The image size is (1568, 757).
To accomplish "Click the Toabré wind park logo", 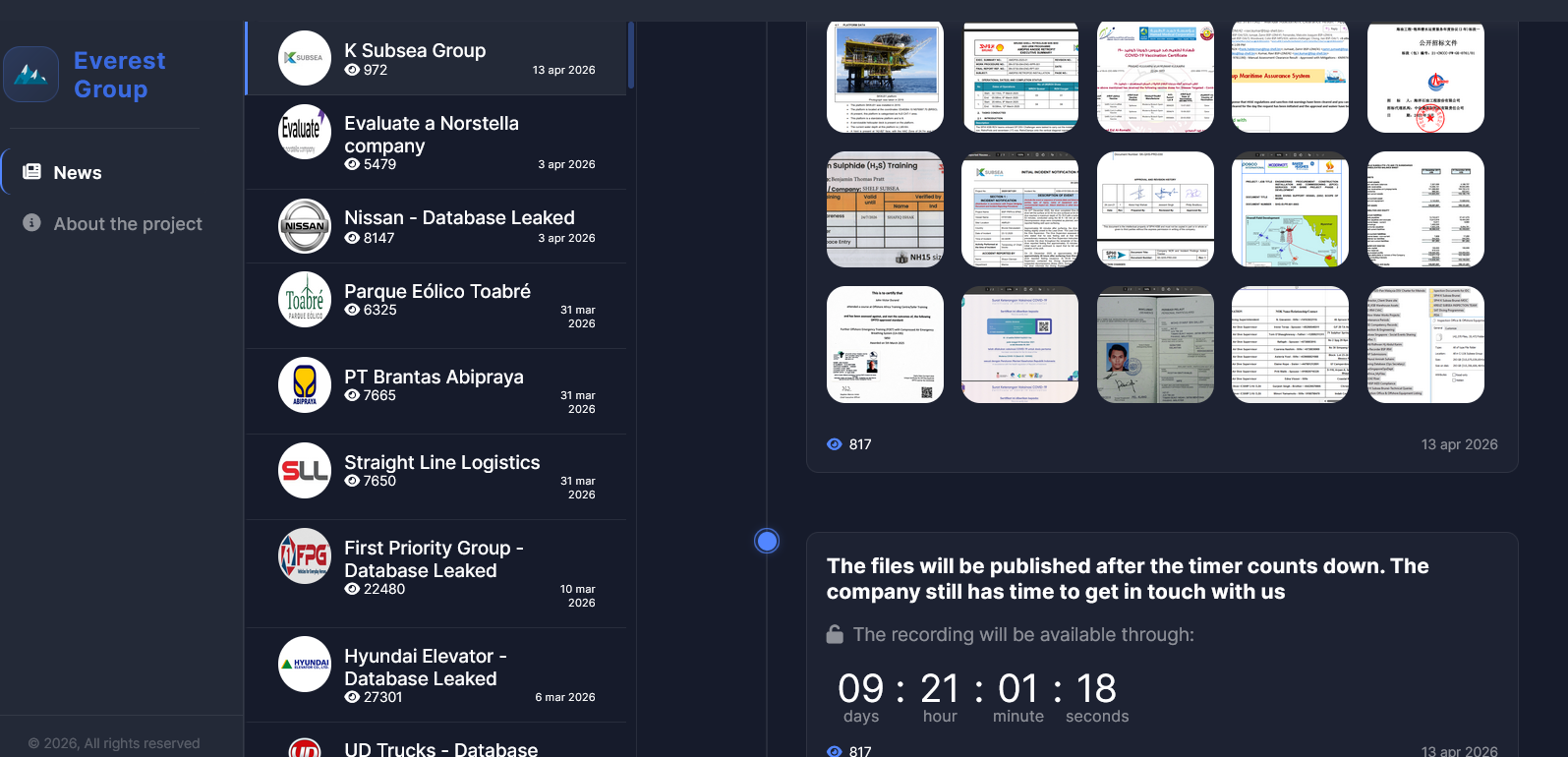I will [305, 300].
